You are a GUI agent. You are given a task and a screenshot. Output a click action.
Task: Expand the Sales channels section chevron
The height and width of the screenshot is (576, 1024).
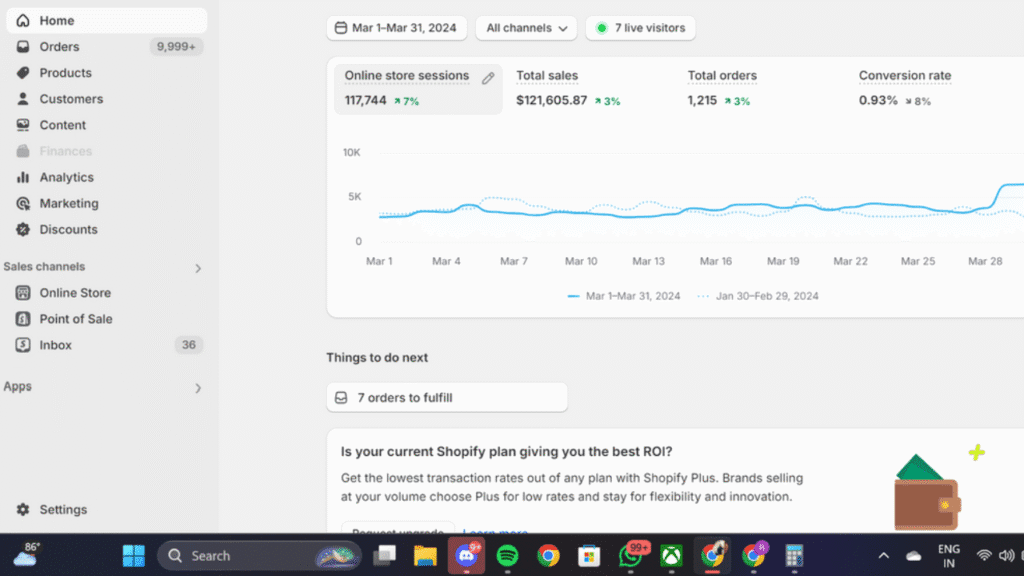click(x=198, y=268)
